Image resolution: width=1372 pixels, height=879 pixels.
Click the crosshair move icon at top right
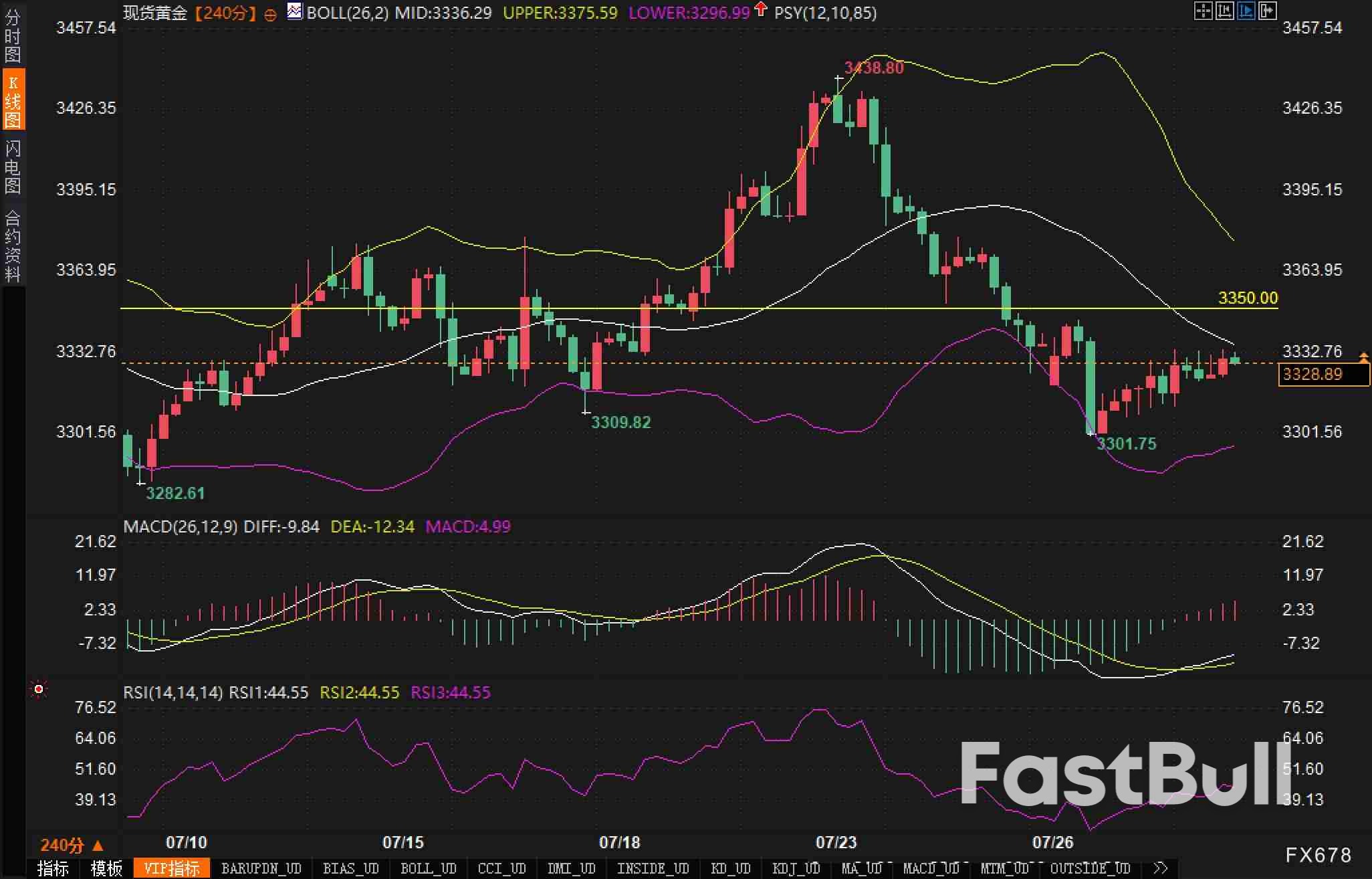click(x=1203, y=11)
